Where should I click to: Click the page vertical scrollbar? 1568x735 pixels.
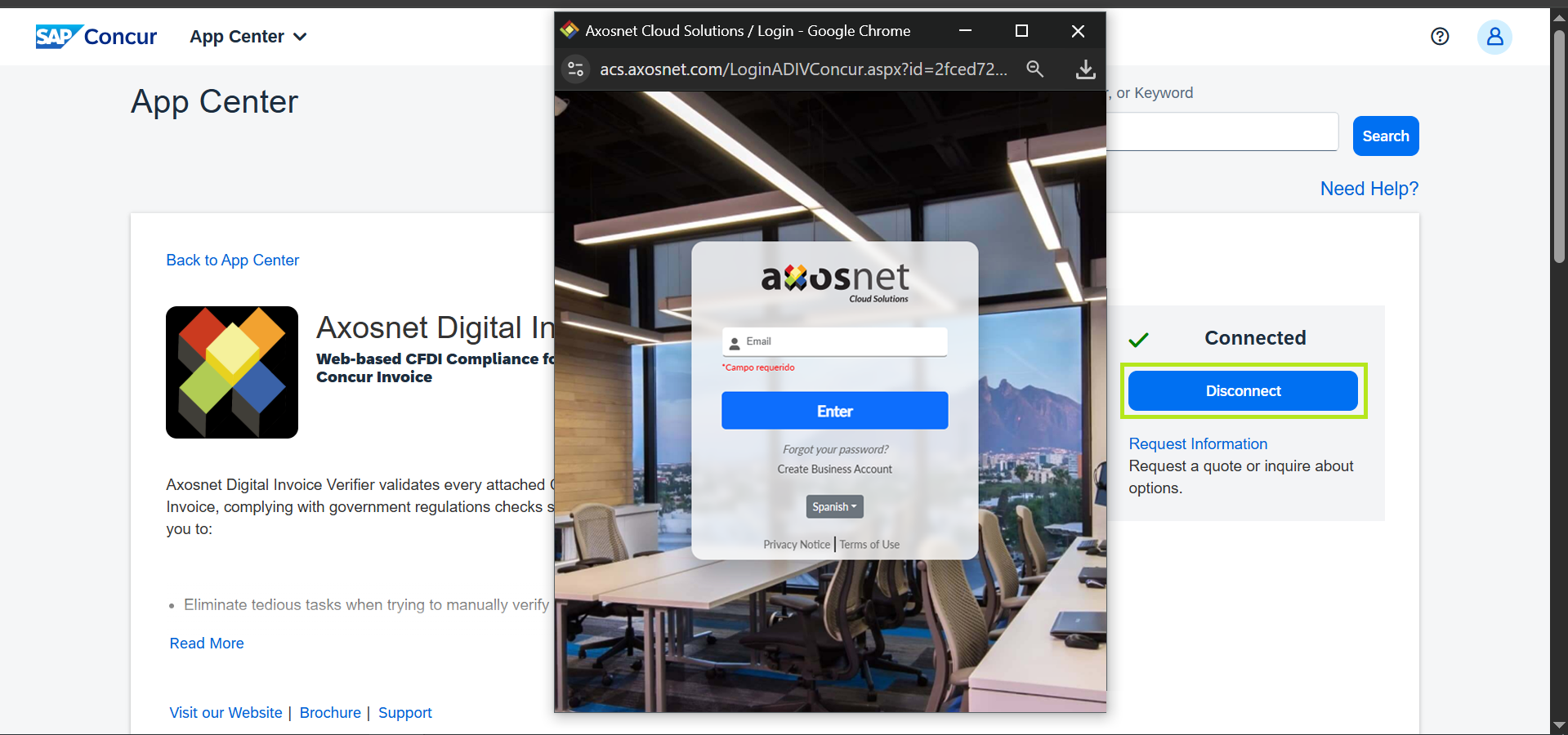coord(1559,147)
